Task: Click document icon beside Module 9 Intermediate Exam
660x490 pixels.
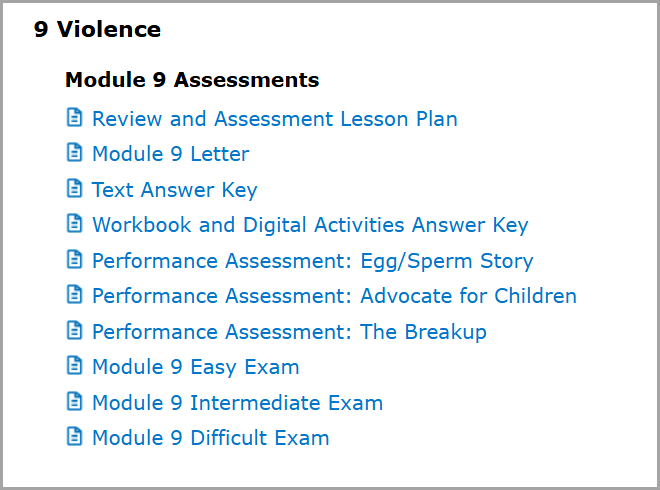Action: point(75,402)
